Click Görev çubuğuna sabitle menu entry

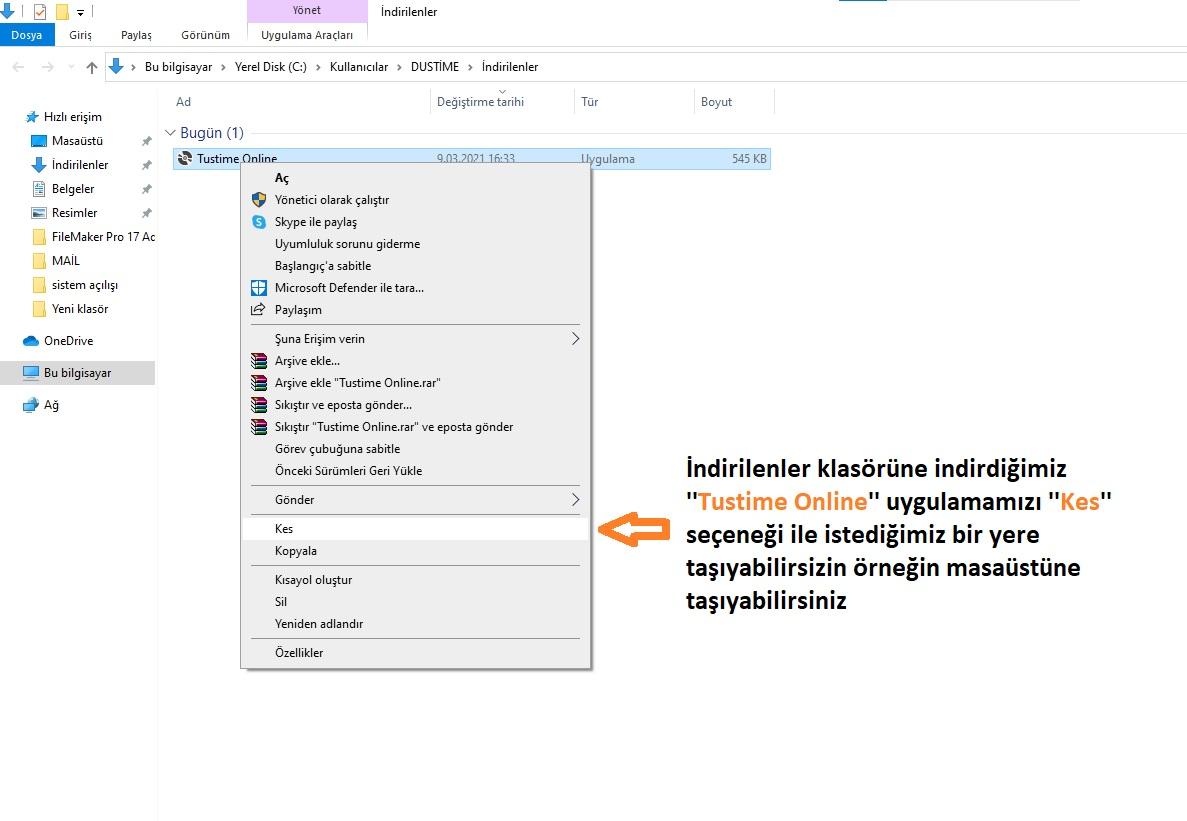(x=415, y=449)
